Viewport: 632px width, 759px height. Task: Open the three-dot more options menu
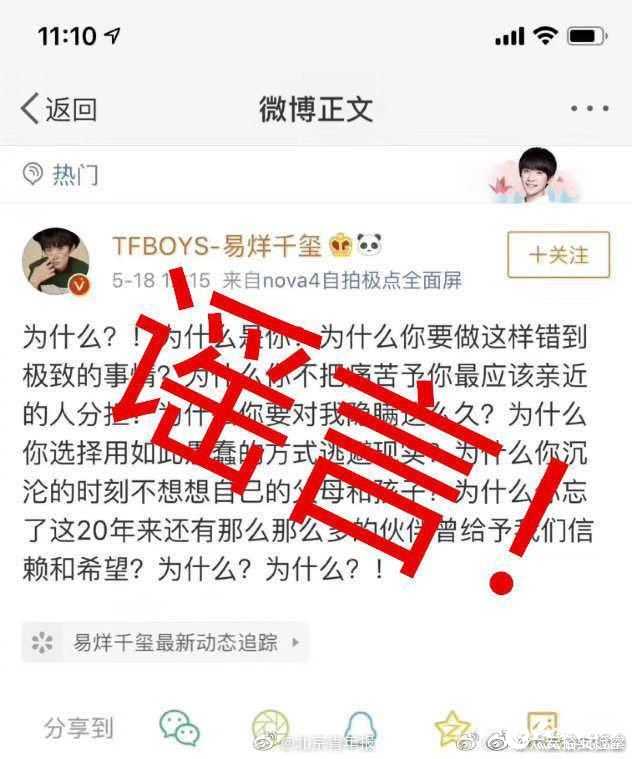pyautogui.click(x=589, y=108)
